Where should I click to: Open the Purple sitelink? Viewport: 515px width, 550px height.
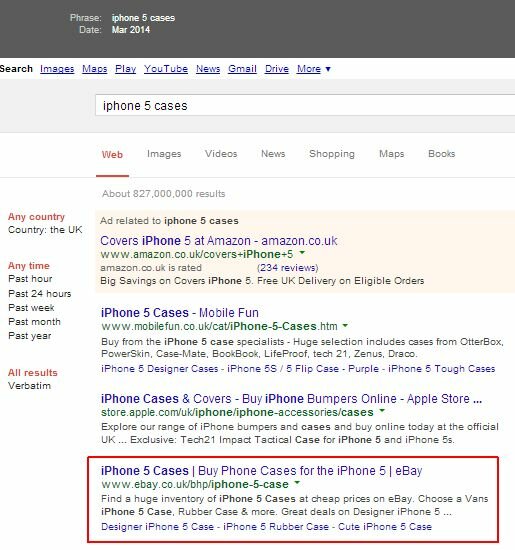pyautogui.click(x=363, y=369)
